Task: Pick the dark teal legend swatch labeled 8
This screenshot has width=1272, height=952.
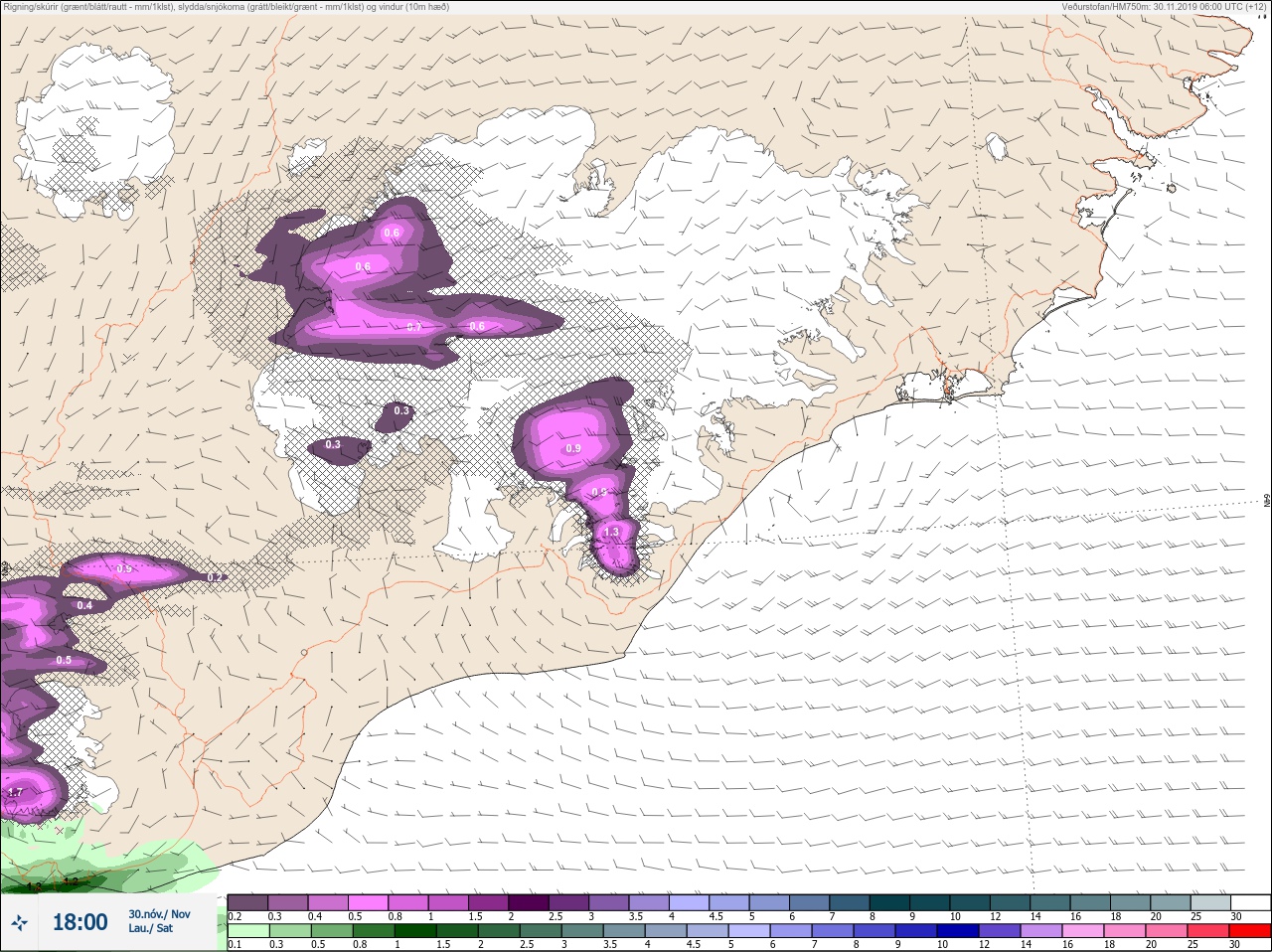Action: [889, 902]
